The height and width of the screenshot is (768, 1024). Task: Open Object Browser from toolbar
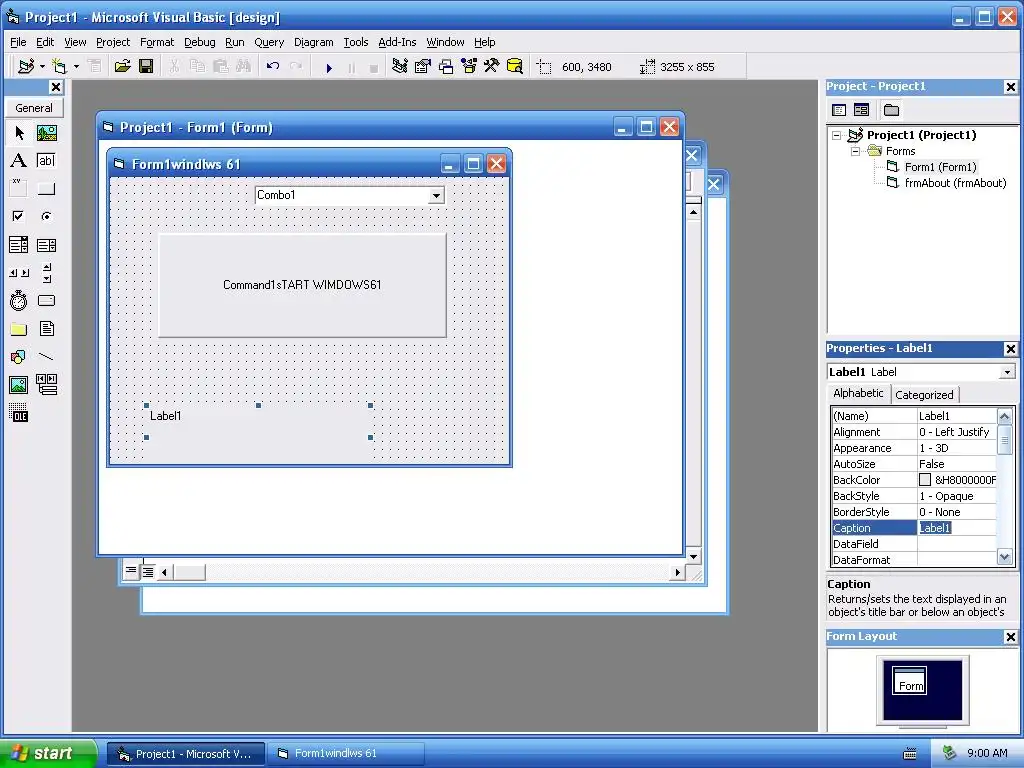pyautogui.click(x=469, y=67)
